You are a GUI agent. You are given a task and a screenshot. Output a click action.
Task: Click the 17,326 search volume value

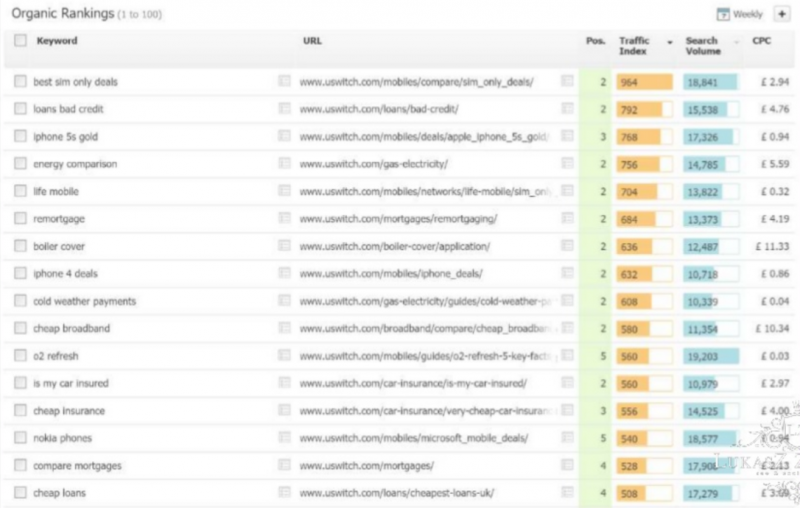703,137
